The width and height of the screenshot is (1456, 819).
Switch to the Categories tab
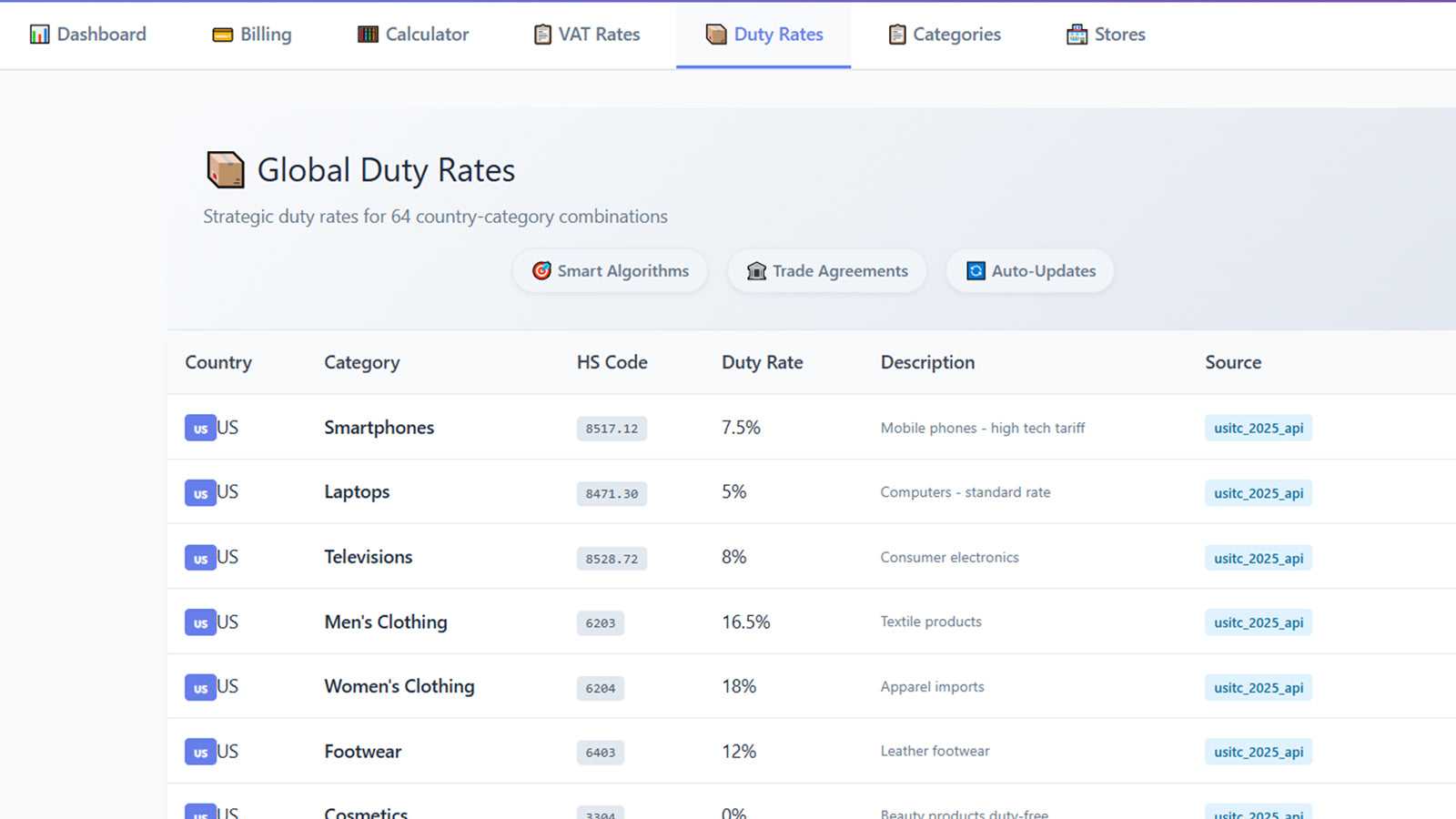tap(944, 34)
